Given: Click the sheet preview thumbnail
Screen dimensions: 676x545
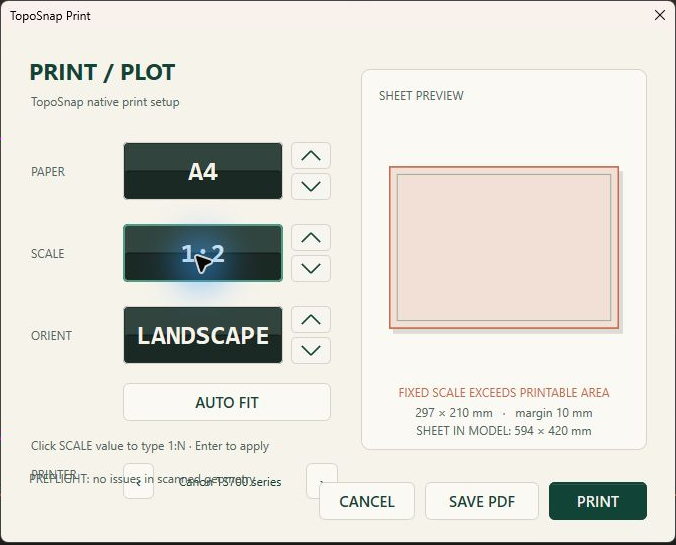Looking at the screenshot, I should (504, 247).
